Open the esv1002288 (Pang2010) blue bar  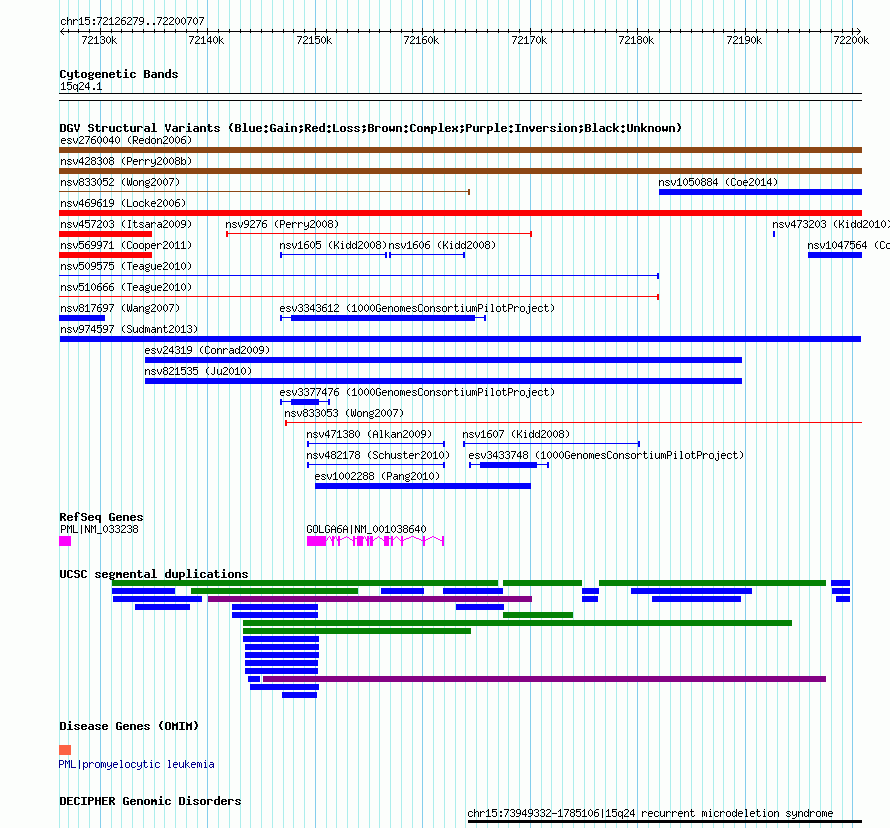[x=423, y=486]
